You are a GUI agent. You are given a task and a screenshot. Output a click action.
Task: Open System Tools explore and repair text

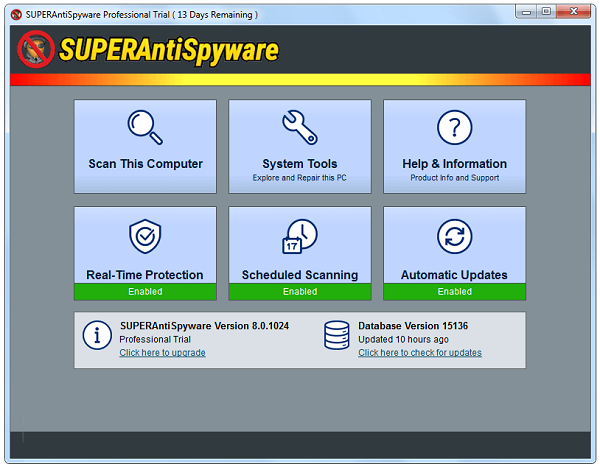coord(299,178)
